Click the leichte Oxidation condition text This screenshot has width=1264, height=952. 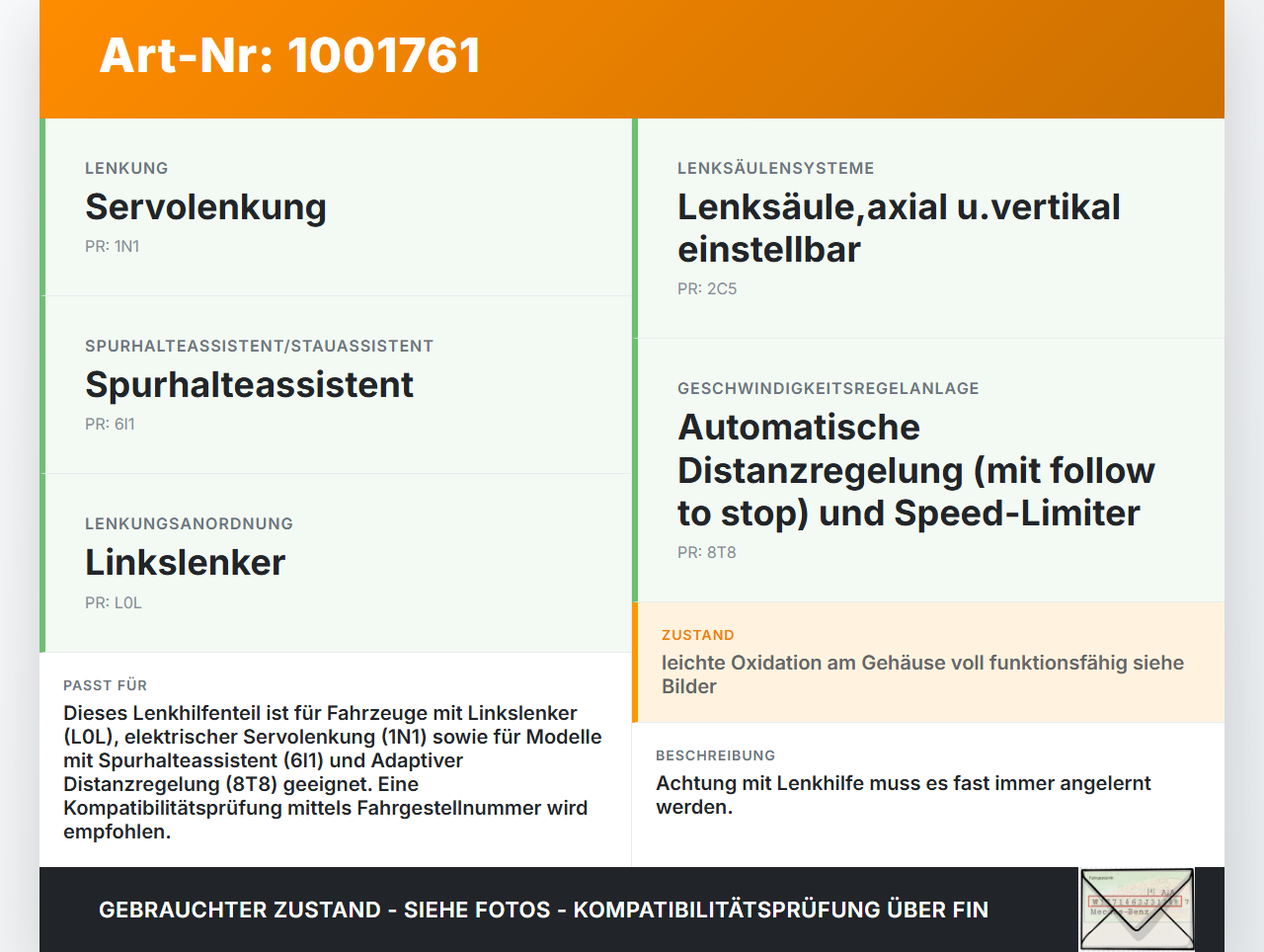coord(922,674)
